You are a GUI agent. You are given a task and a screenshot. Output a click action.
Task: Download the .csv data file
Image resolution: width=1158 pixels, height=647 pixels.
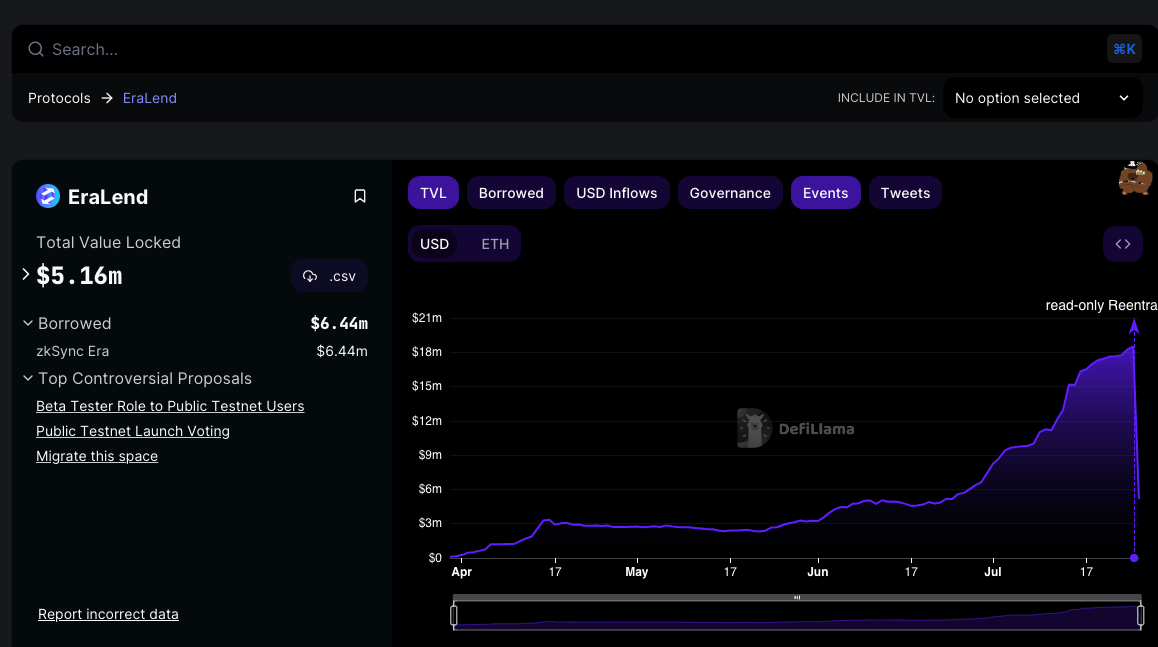329,276
